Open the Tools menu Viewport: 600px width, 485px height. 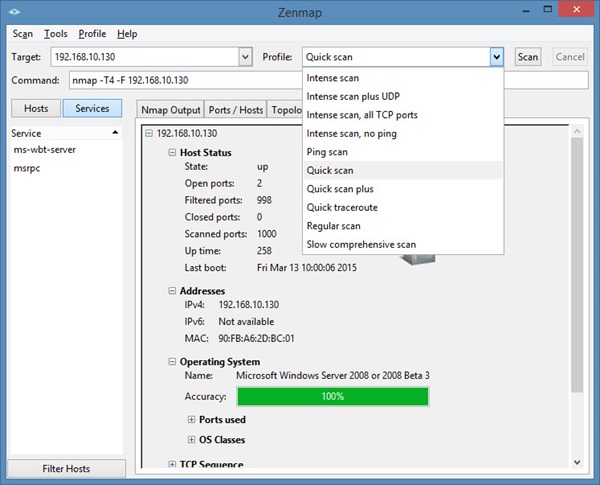click(55, 34)
